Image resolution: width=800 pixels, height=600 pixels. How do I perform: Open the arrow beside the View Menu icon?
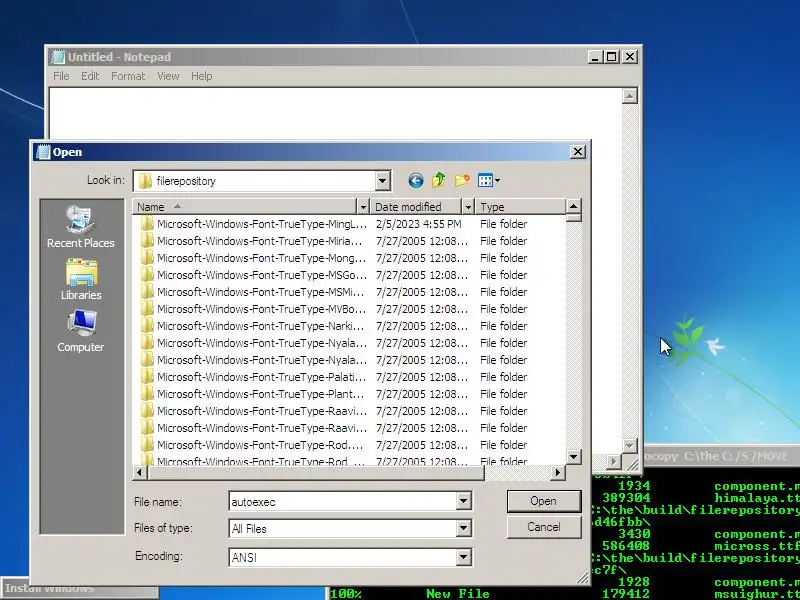[497, 180]
